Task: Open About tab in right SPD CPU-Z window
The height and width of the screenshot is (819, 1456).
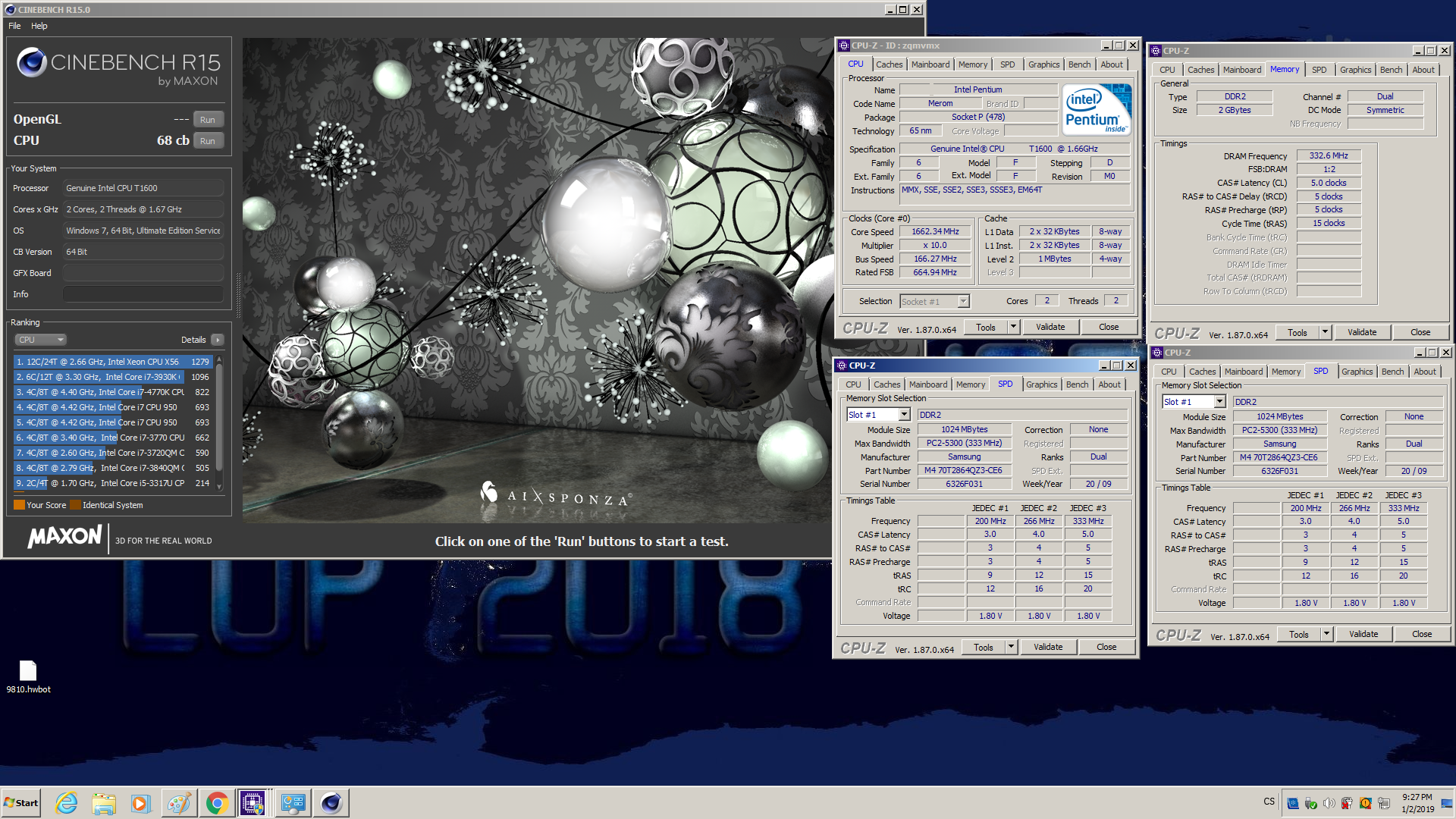Action: 1425,372
